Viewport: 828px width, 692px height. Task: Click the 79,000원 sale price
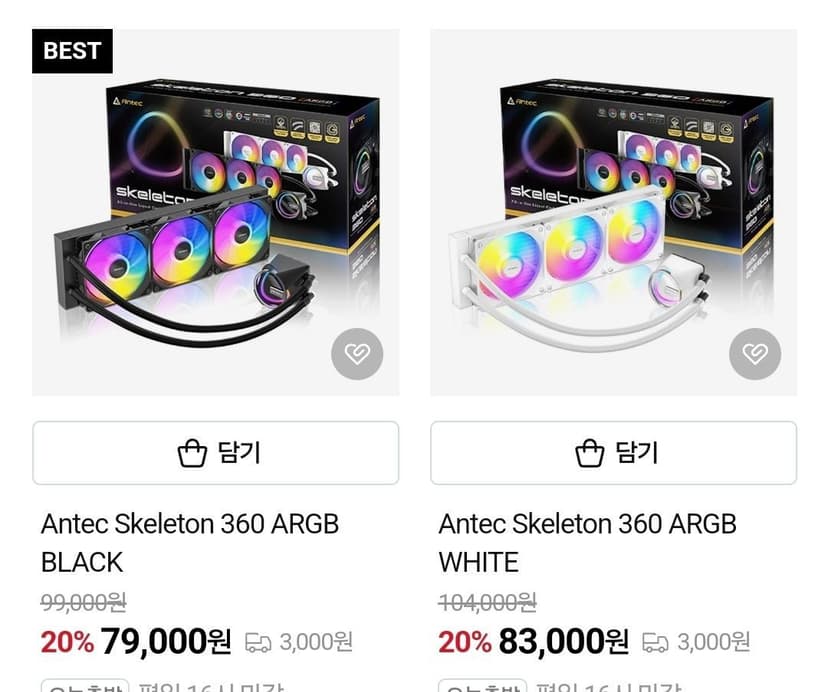click(x=166, y=641)
